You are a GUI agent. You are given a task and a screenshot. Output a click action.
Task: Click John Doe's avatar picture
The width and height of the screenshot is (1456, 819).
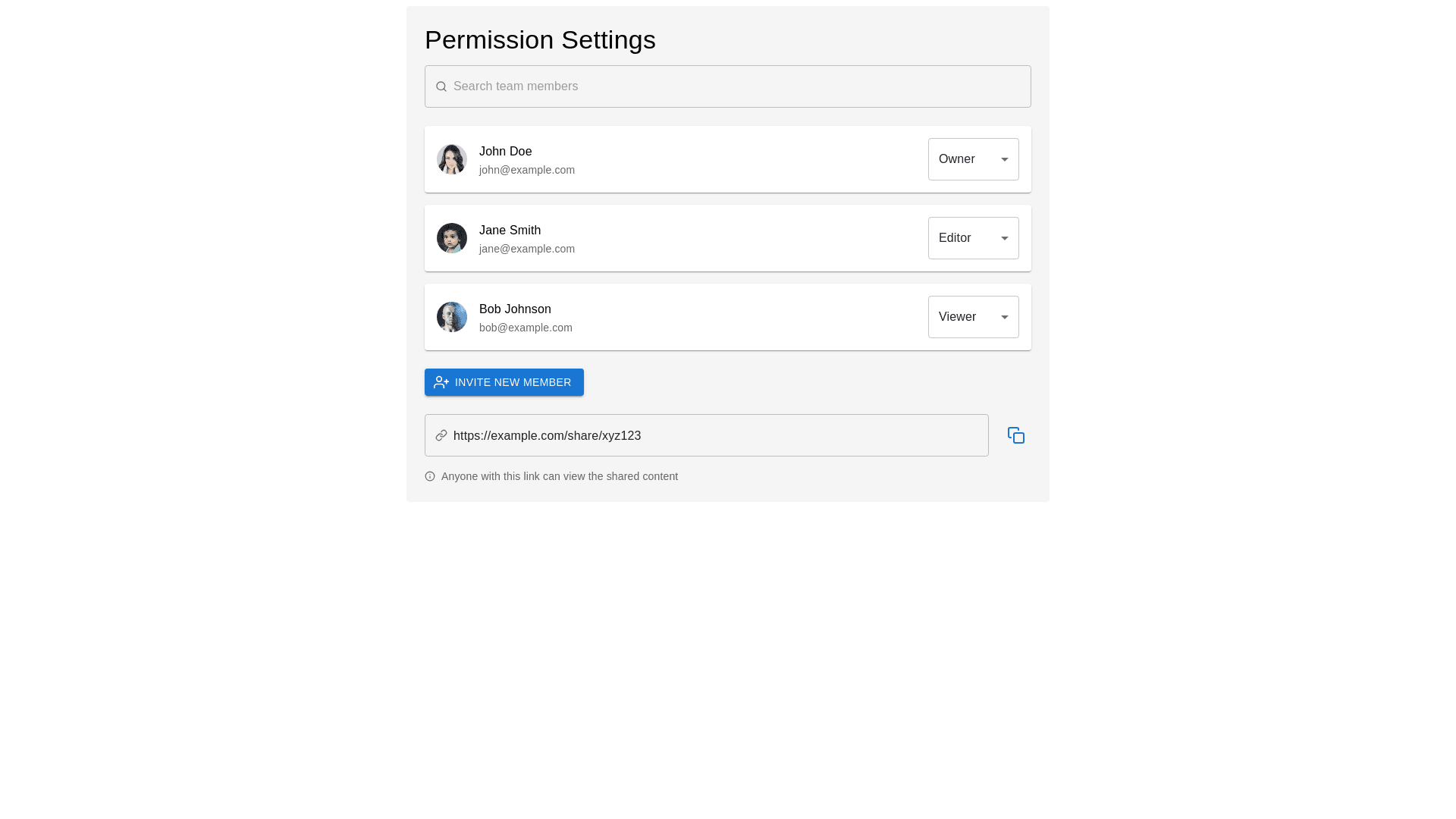[x=452, y=159]
